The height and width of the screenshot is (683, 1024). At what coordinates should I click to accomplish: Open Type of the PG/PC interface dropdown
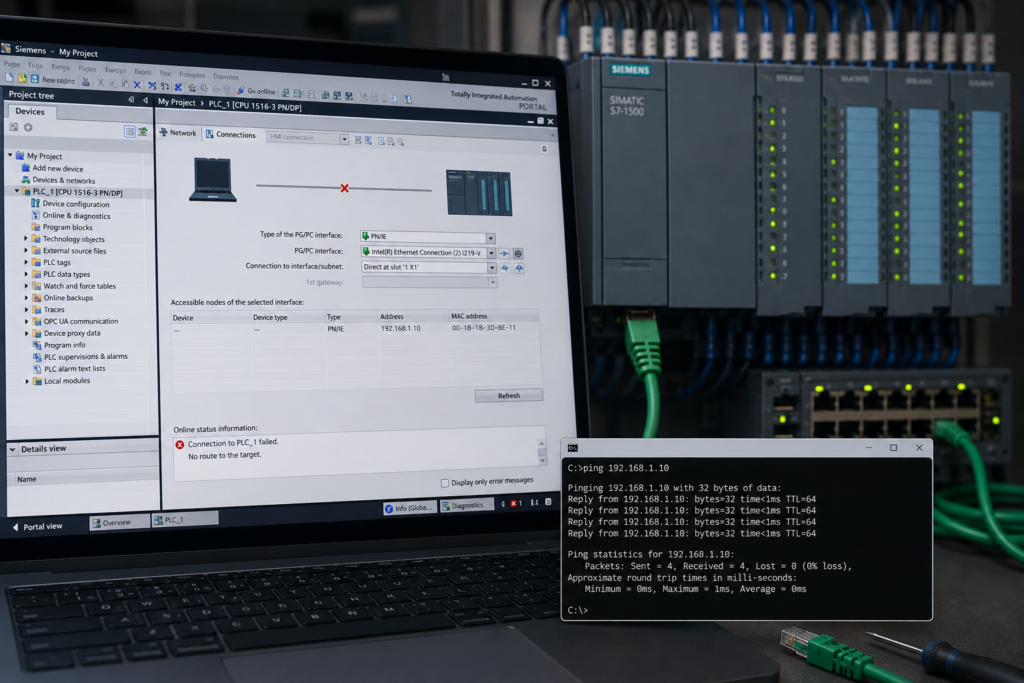(490, 238)
